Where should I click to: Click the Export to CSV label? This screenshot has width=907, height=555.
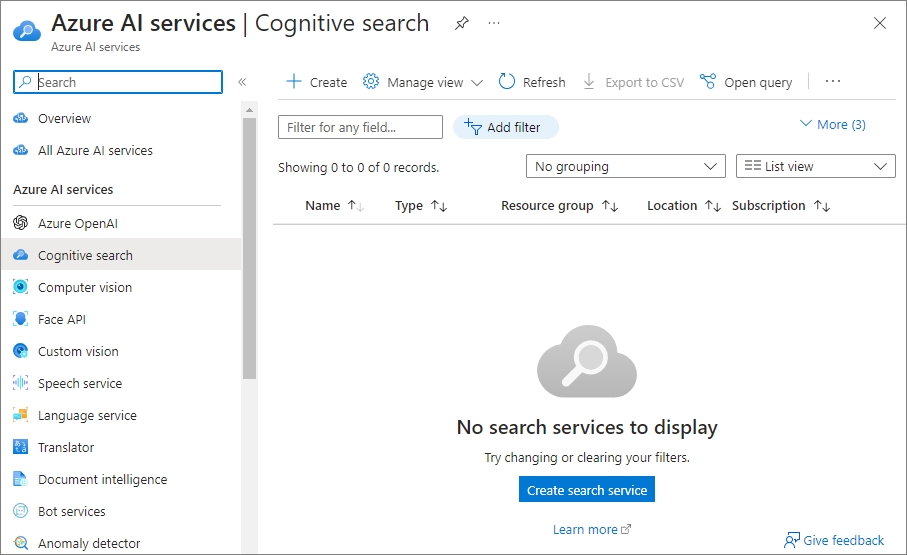[644, 83]
